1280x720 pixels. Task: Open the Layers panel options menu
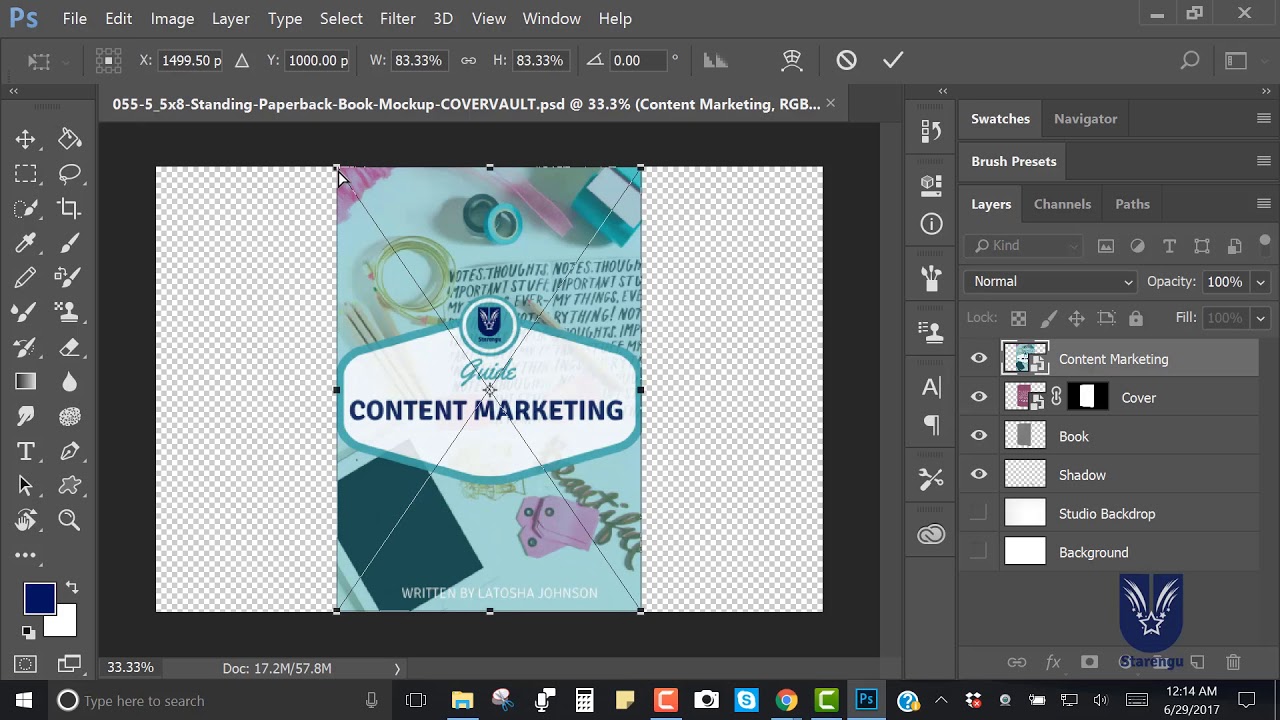pyautogui.click(x=1264, y=204)
